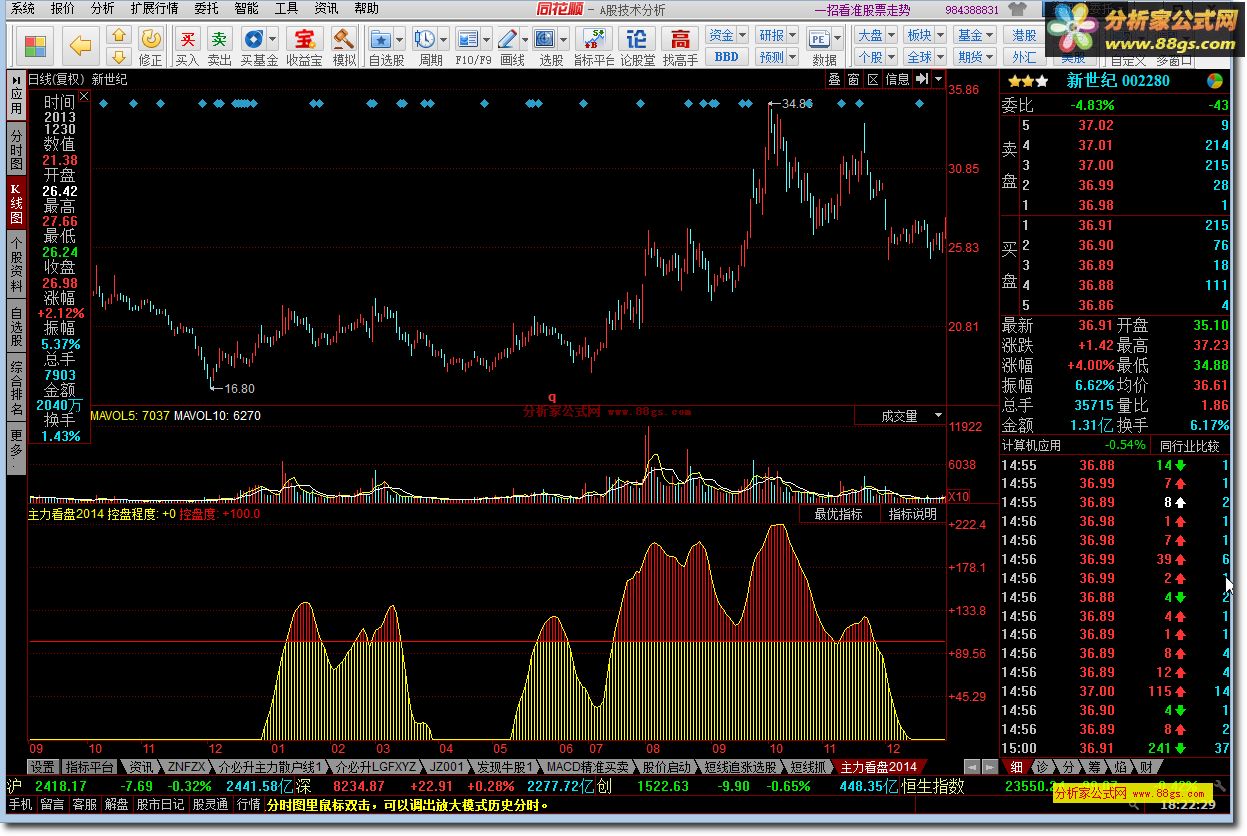Open the 报价 menu
The height and width of the screenshot is (836, 1247).
coord(62,8)
